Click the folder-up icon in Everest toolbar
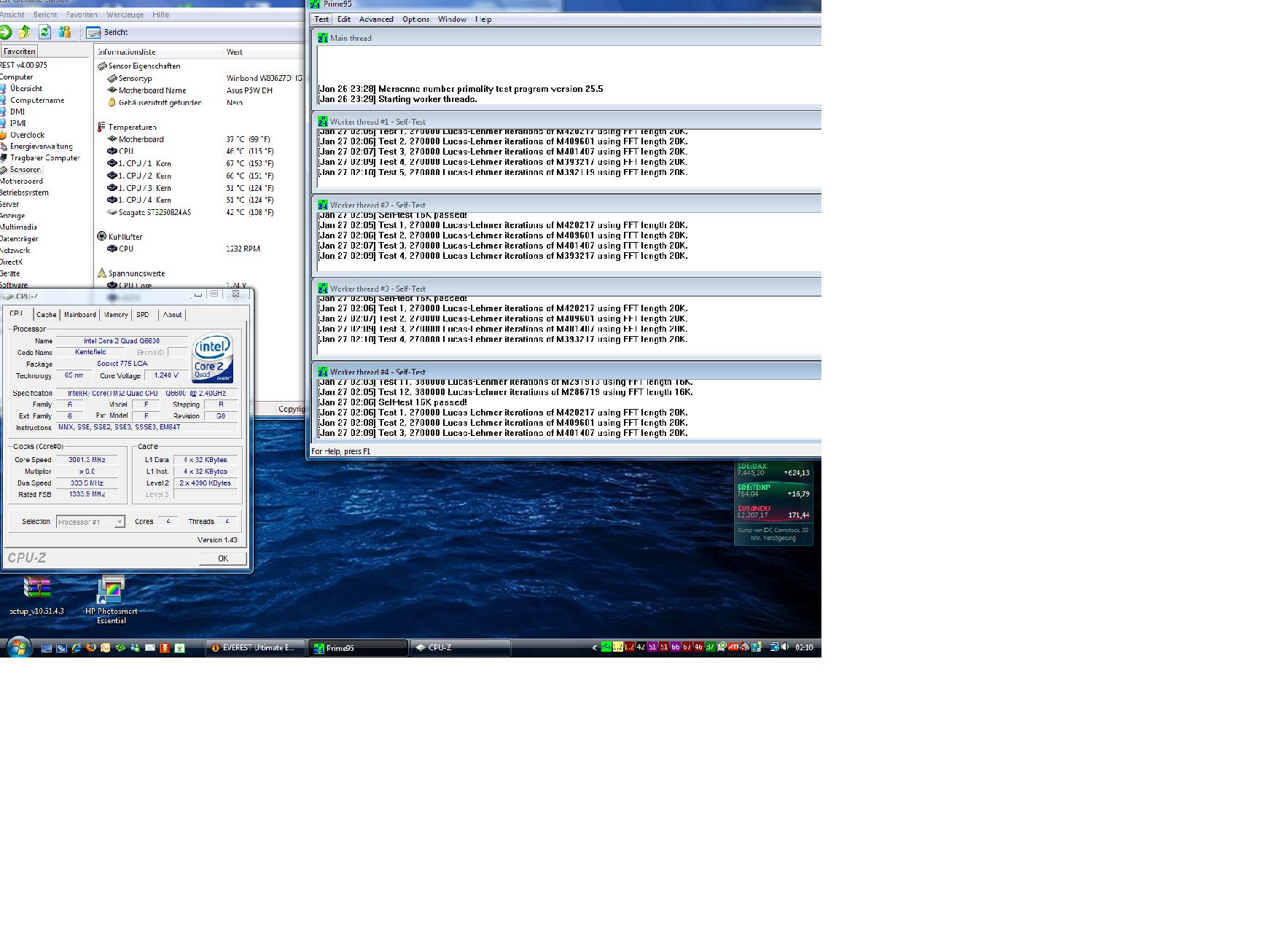 click(x=25, y=32)
